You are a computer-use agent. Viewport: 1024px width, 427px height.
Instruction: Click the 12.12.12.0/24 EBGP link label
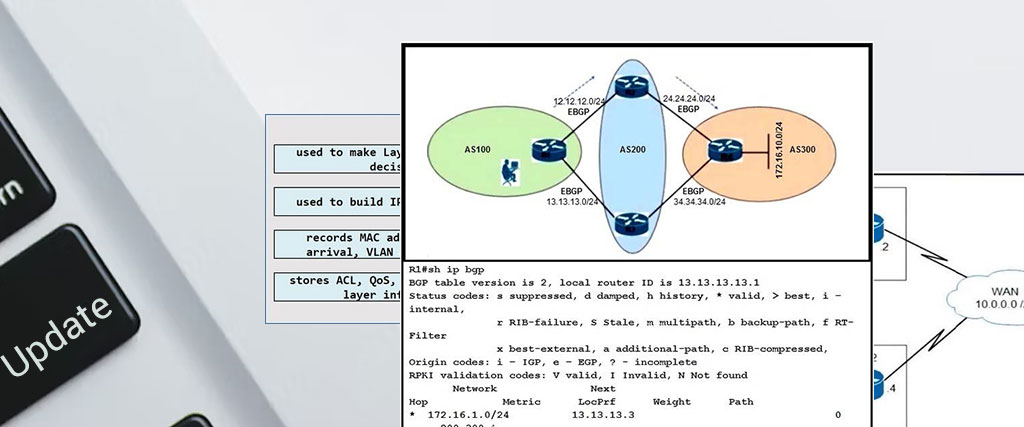pos(581,105)
